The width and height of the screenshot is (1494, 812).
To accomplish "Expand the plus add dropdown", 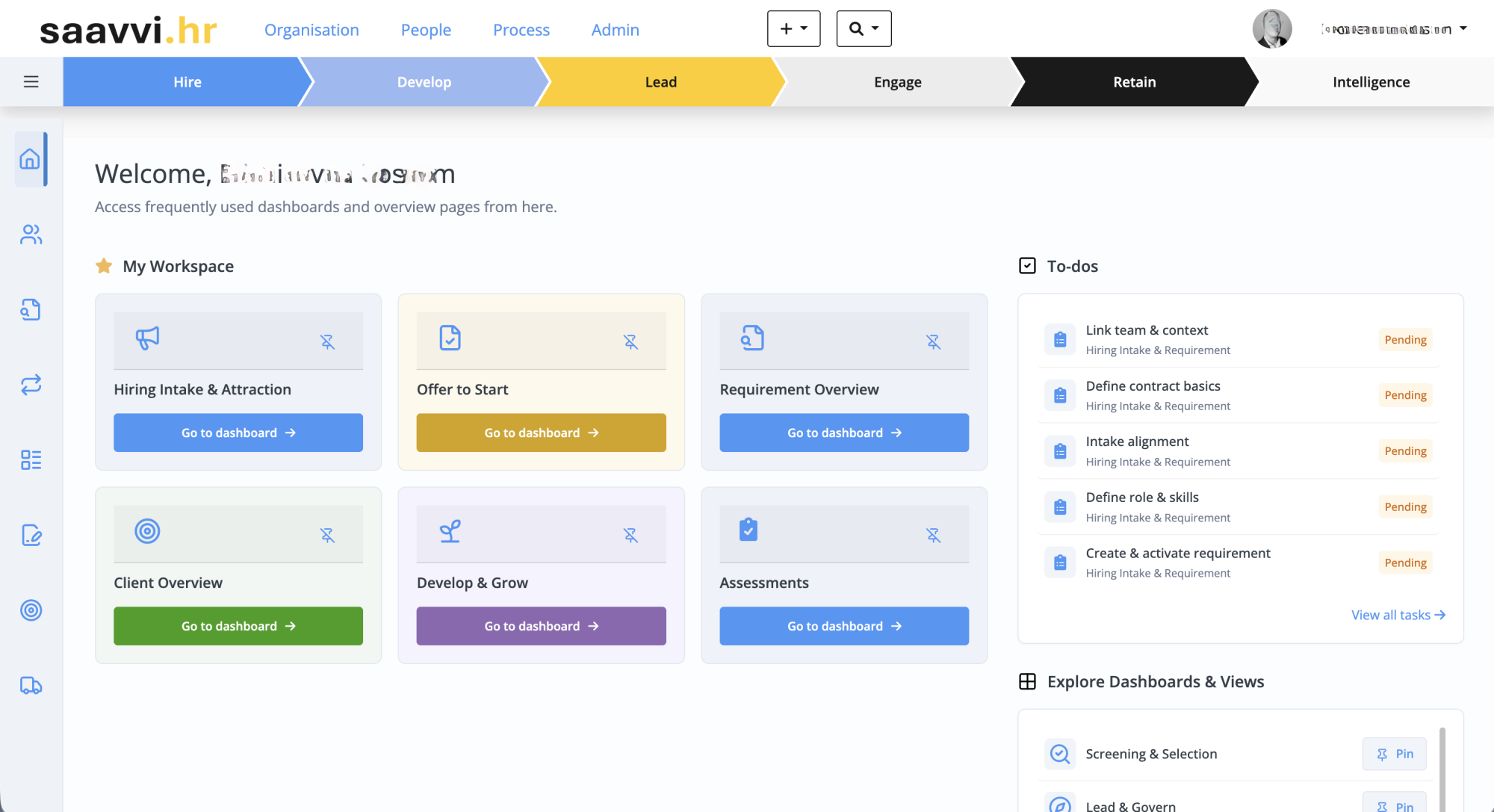I will [793, 29].
